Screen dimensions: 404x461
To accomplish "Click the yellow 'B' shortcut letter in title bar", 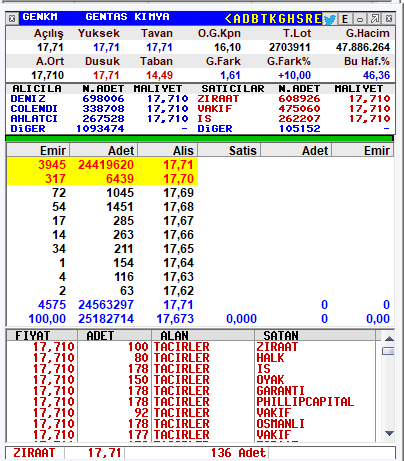I will pyautogui.click(x=255, y=19).
